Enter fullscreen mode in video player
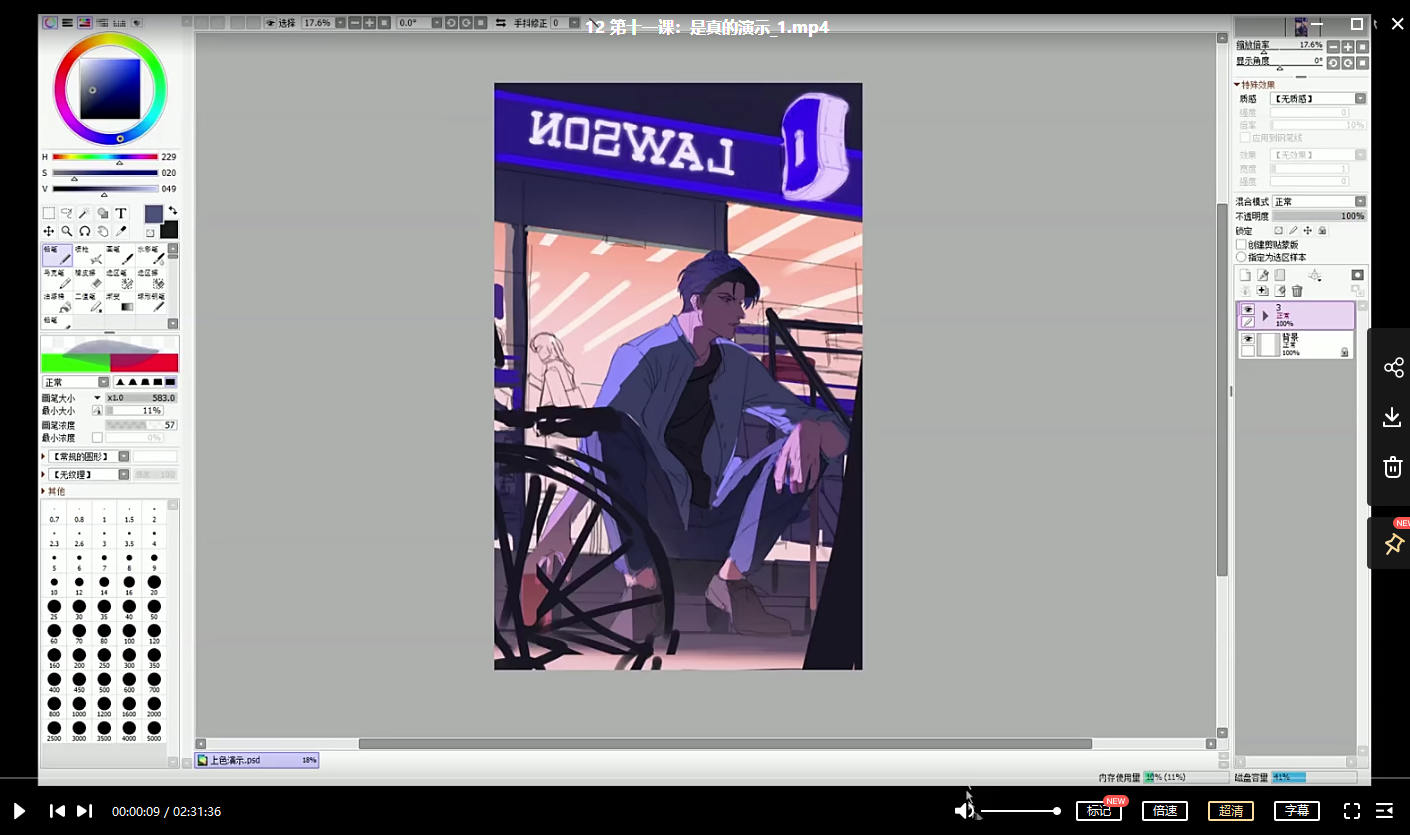The width and height of the screenshot is (1410, 835). pos(1351,811)
